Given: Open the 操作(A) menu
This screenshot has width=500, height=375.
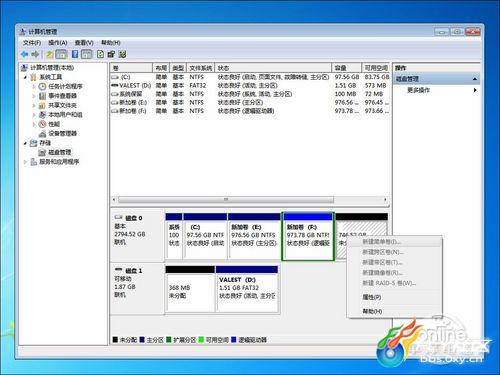Looking at the screenshot, I should [x=58, y=43].
